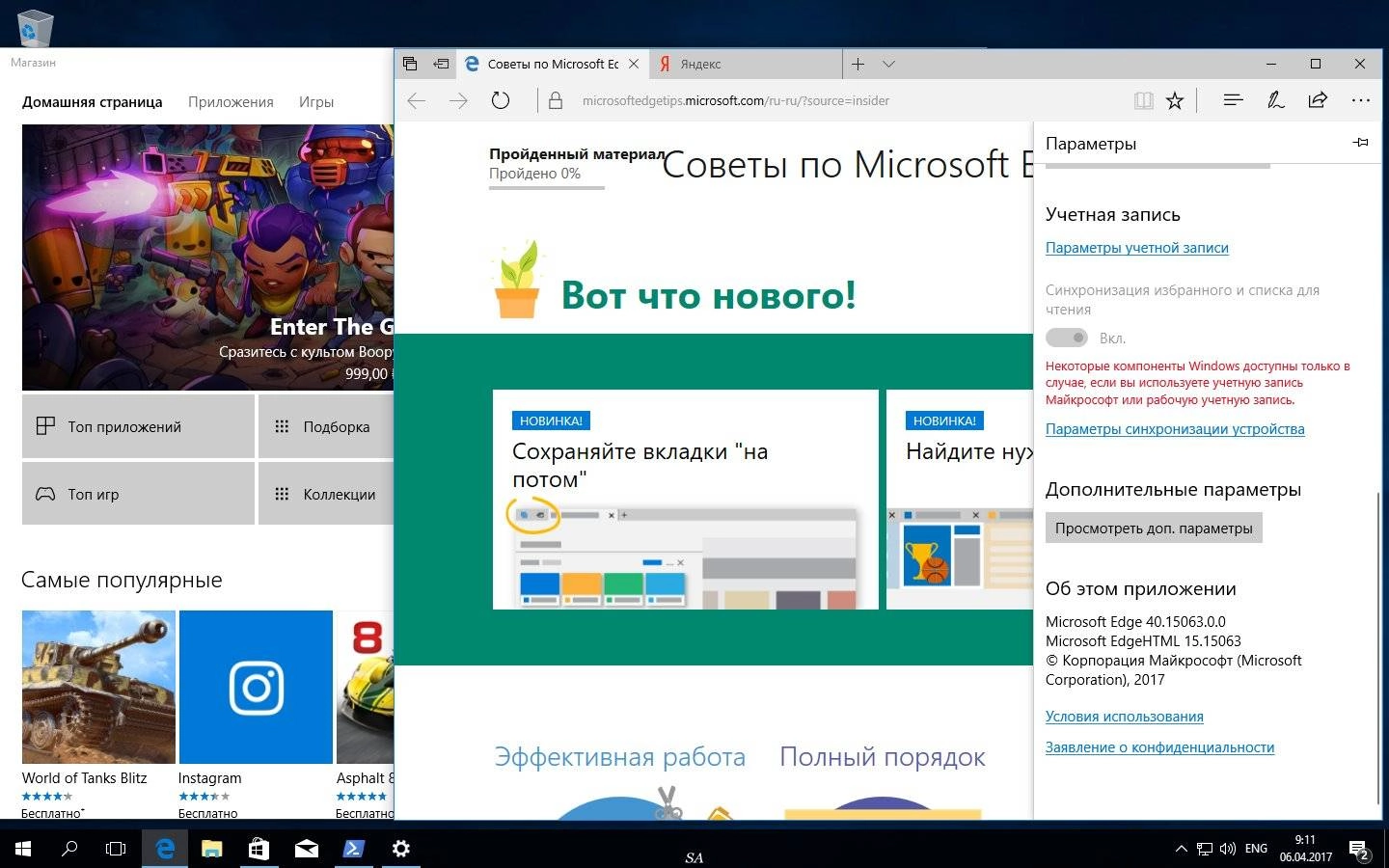
Task: Open Условия использования link
Action: click(1125, 717)
